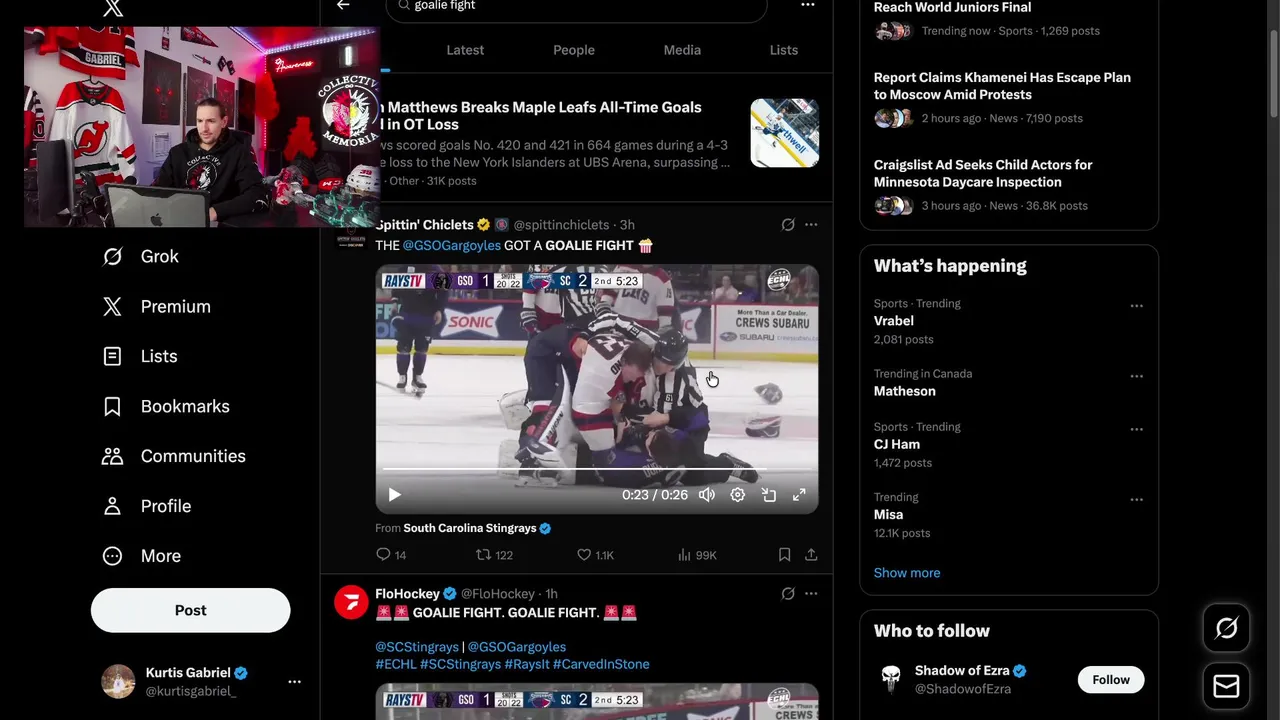The height and width of the screenshot is (720, 1280).
Task: Open three-dot menu on FloHockey post
Action: (x=811, y=594)
